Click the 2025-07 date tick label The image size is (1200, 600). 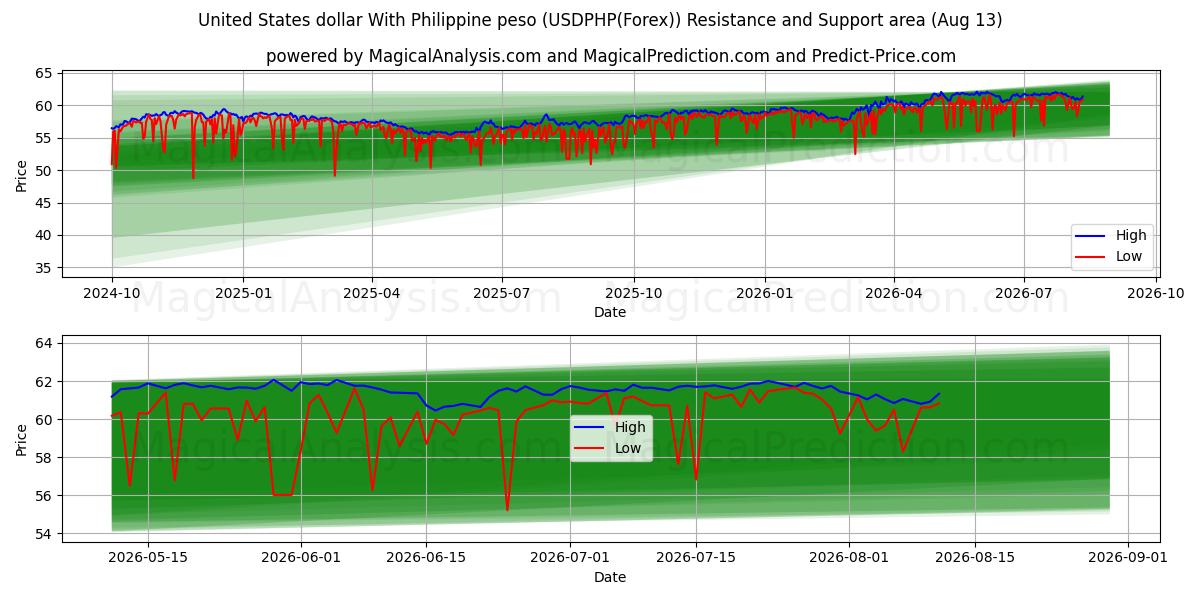pos(501,294)
